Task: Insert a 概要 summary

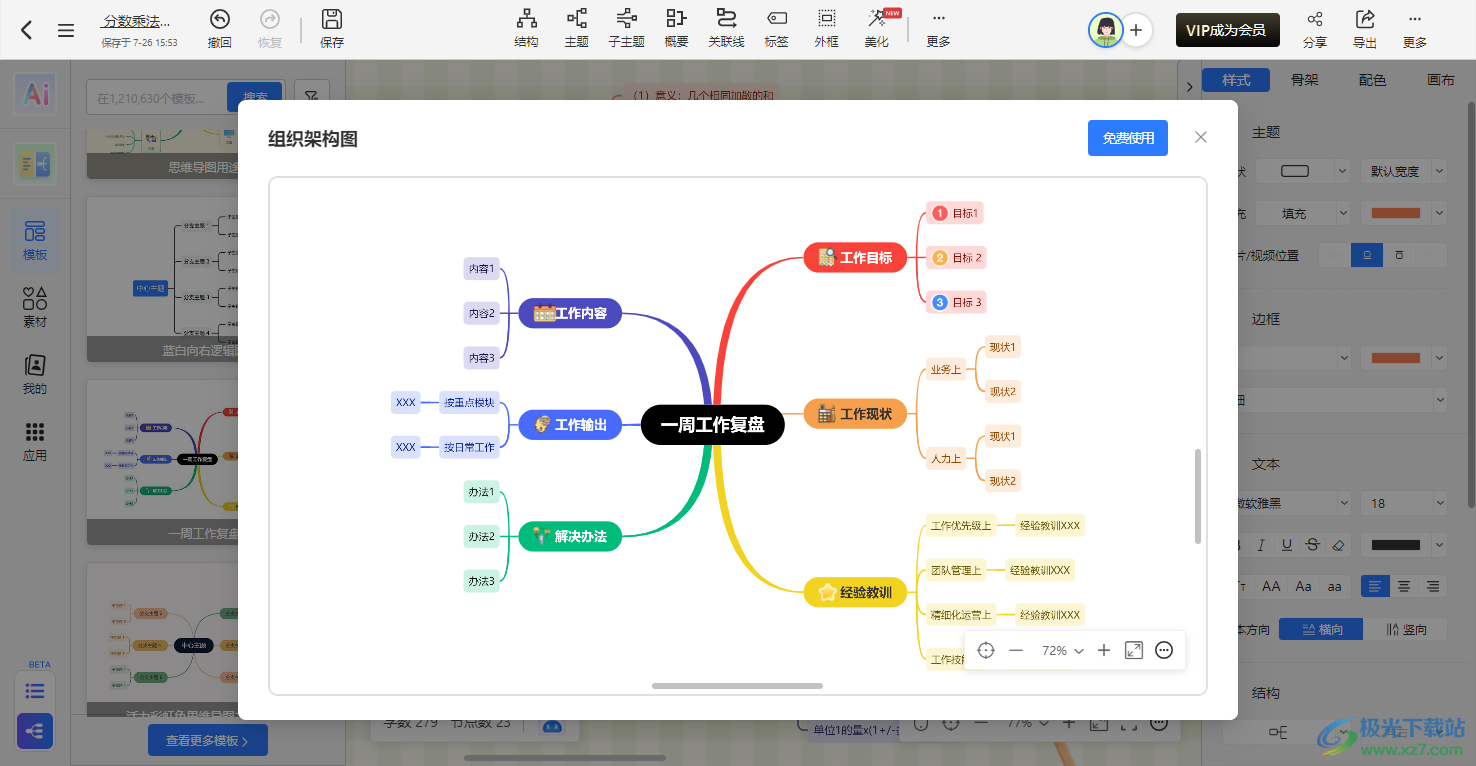Action: pyautogui.click(x=677, y=29)
